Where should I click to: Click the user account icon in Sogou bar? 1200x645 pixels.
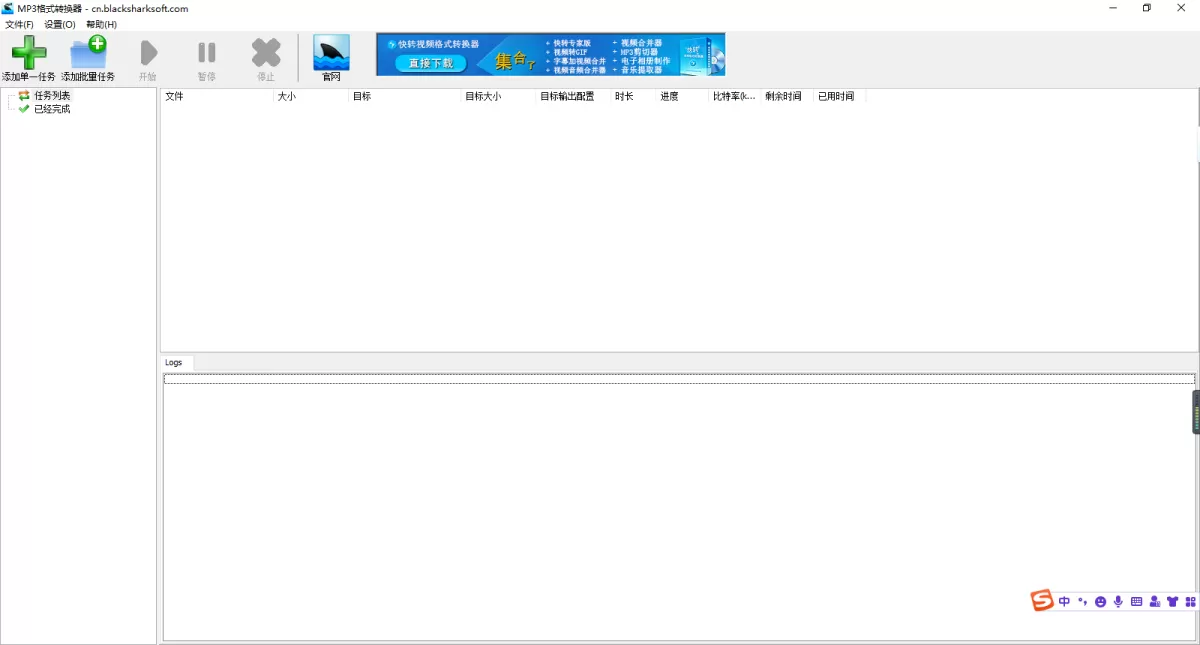[x=1155, y=601]
